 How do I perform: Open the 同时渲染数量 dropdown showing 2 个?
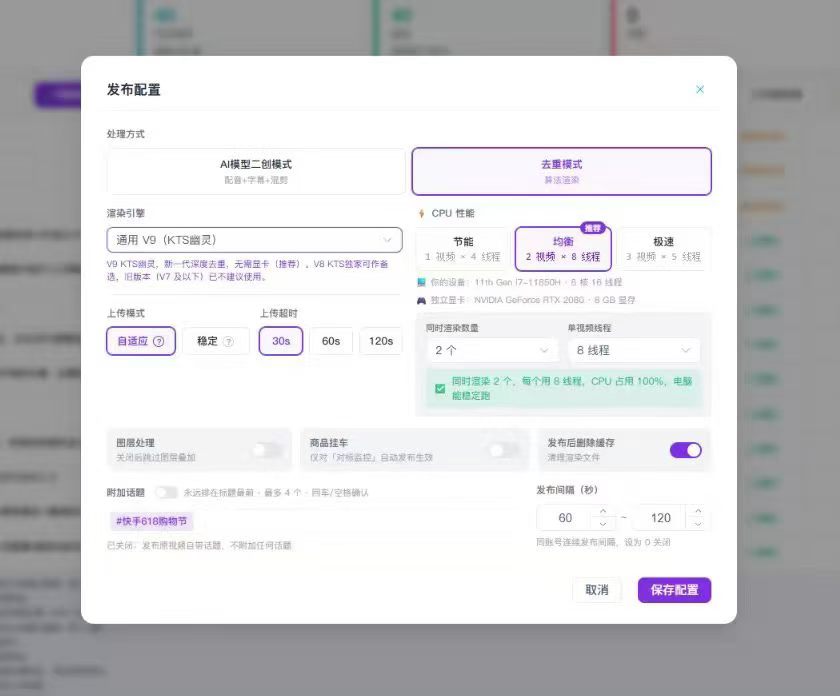(x=492, y=350)
